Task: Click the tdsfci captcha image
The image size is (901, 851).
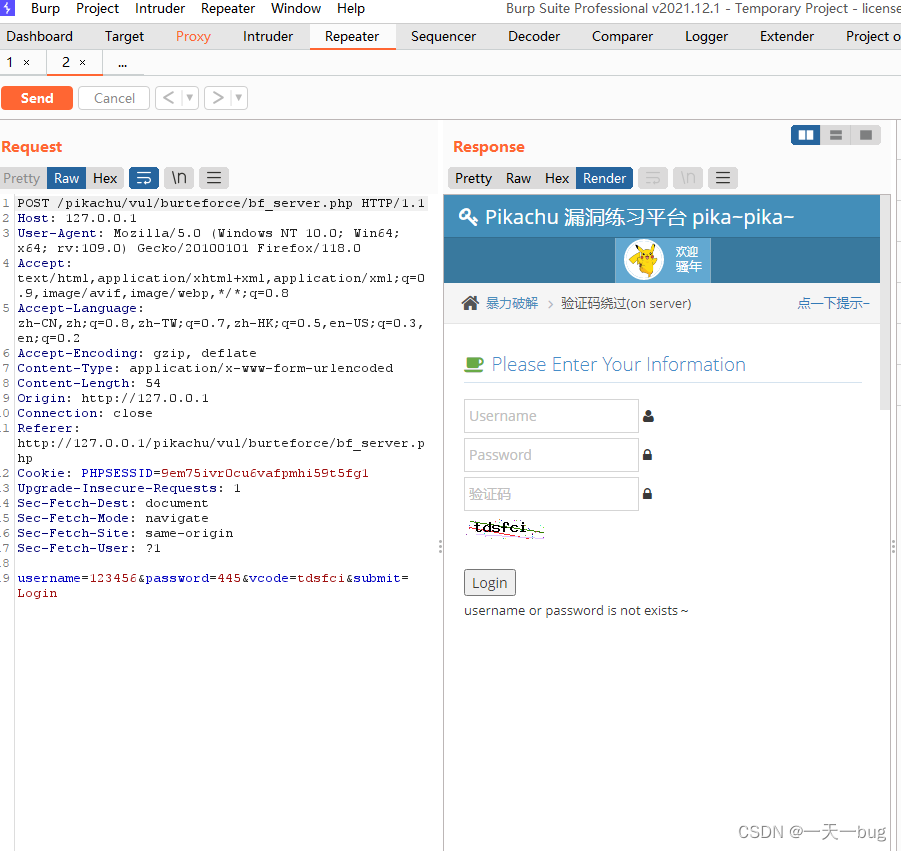Action: pyautogui.click(x=506, y=528)
